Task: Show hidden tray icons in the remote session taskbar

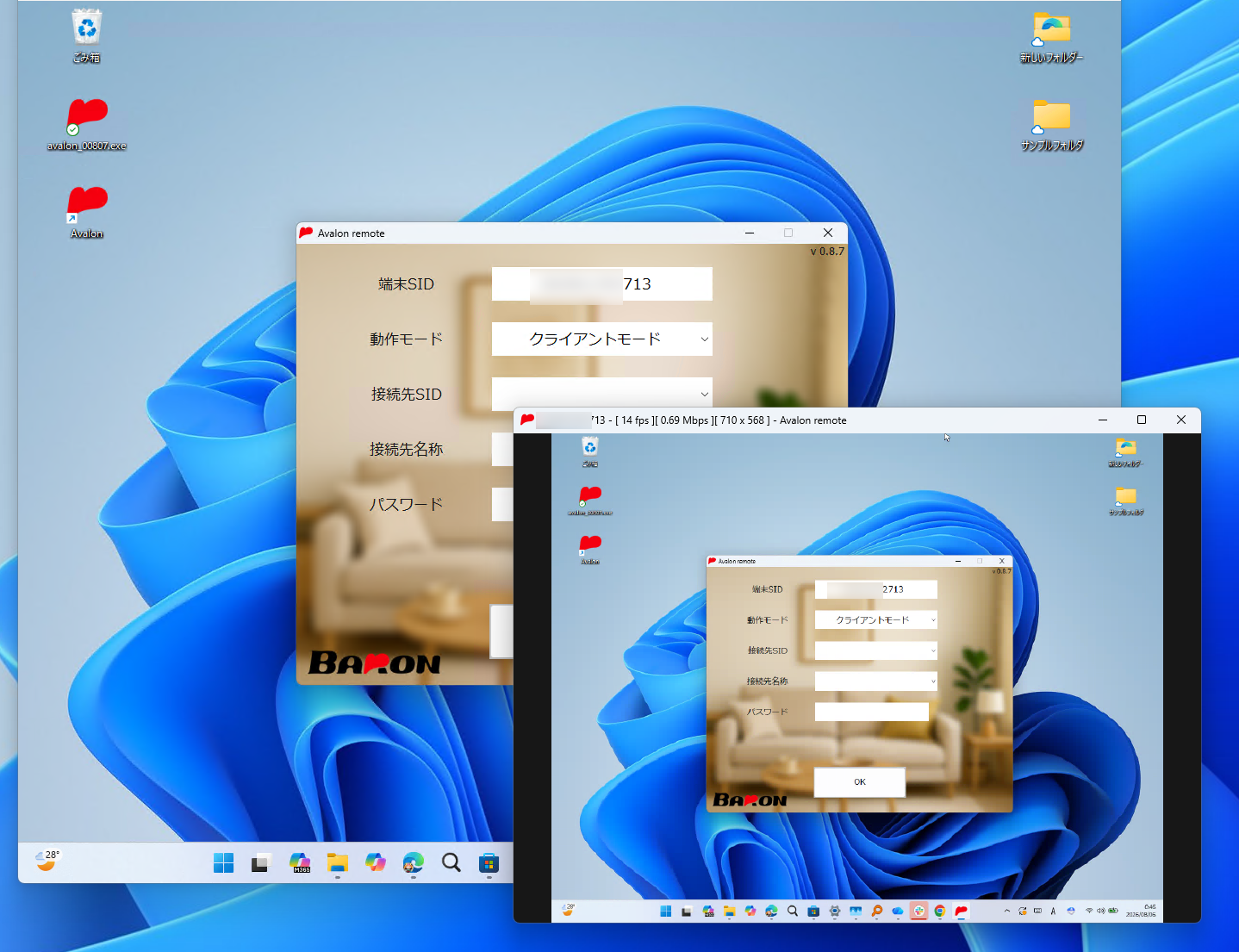Action: point(1007,911)
